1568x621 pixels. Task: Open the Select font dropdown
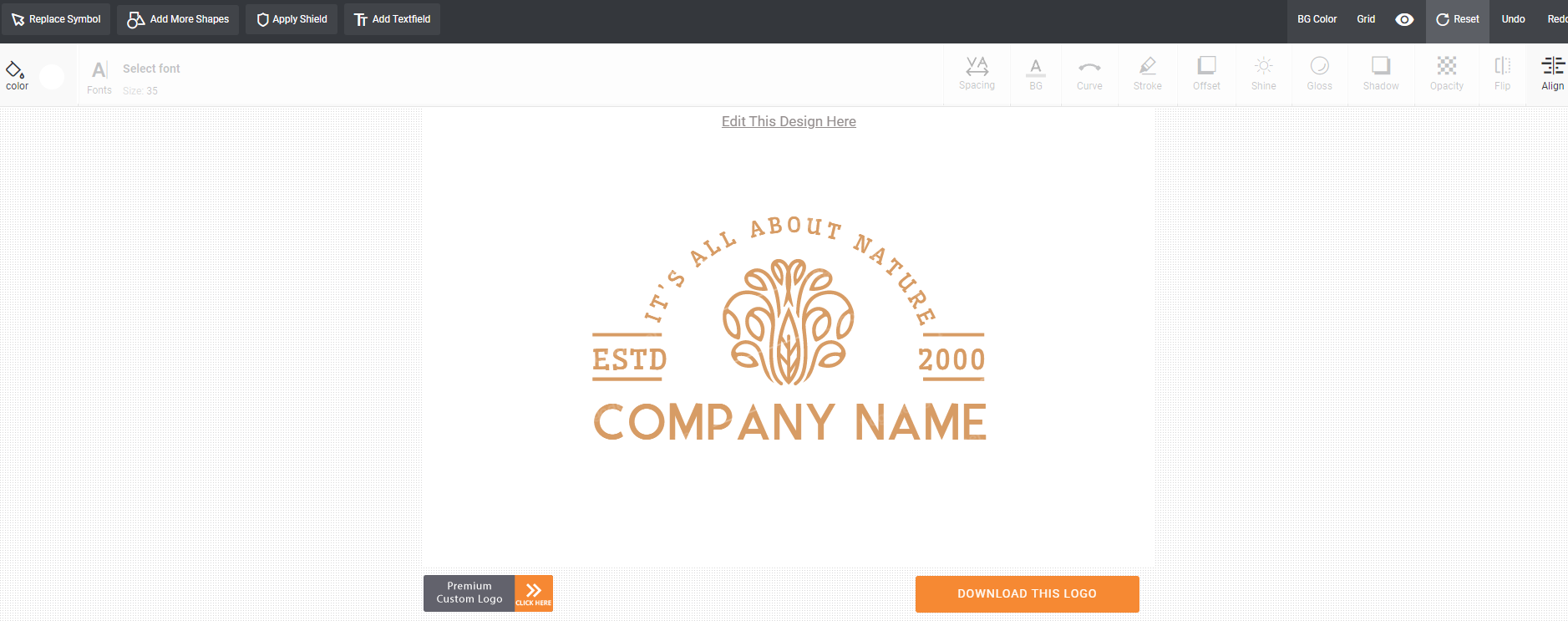[151, 69]
